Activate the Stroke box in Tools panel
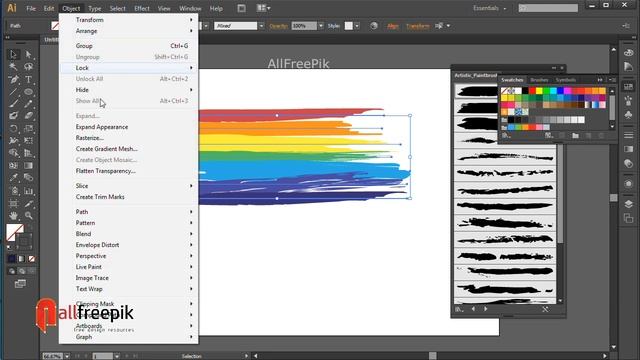This screenshot has height=360, width=640. pos(25,241)
